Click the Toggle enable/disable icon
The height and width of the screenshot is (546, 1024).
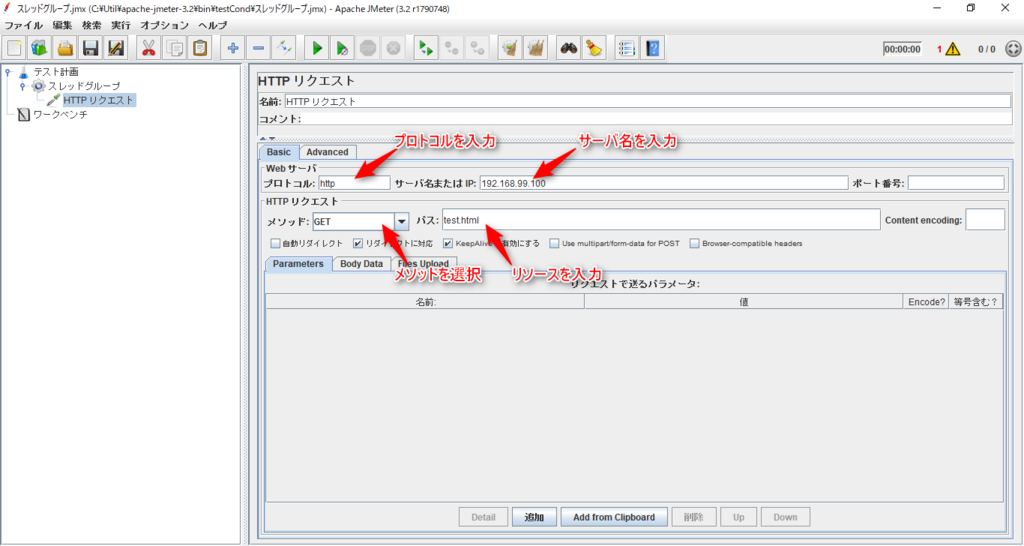click(283, 48)
